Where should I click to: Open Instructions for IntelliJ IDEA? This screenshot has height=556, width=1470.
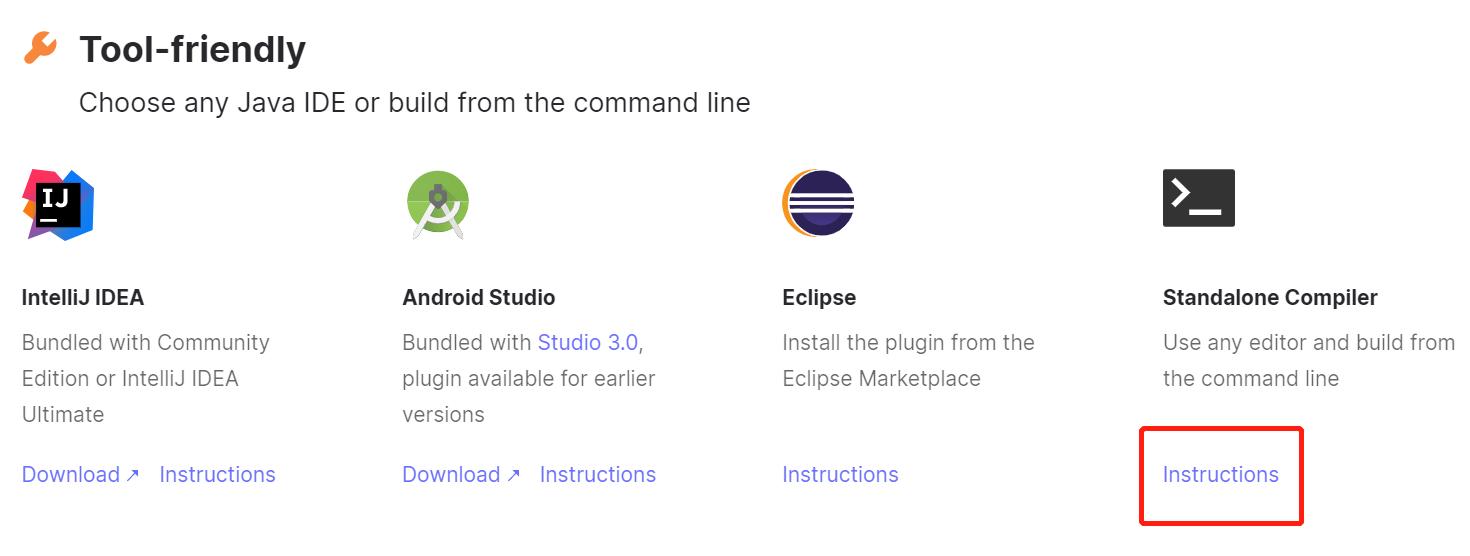pos(217,474)
